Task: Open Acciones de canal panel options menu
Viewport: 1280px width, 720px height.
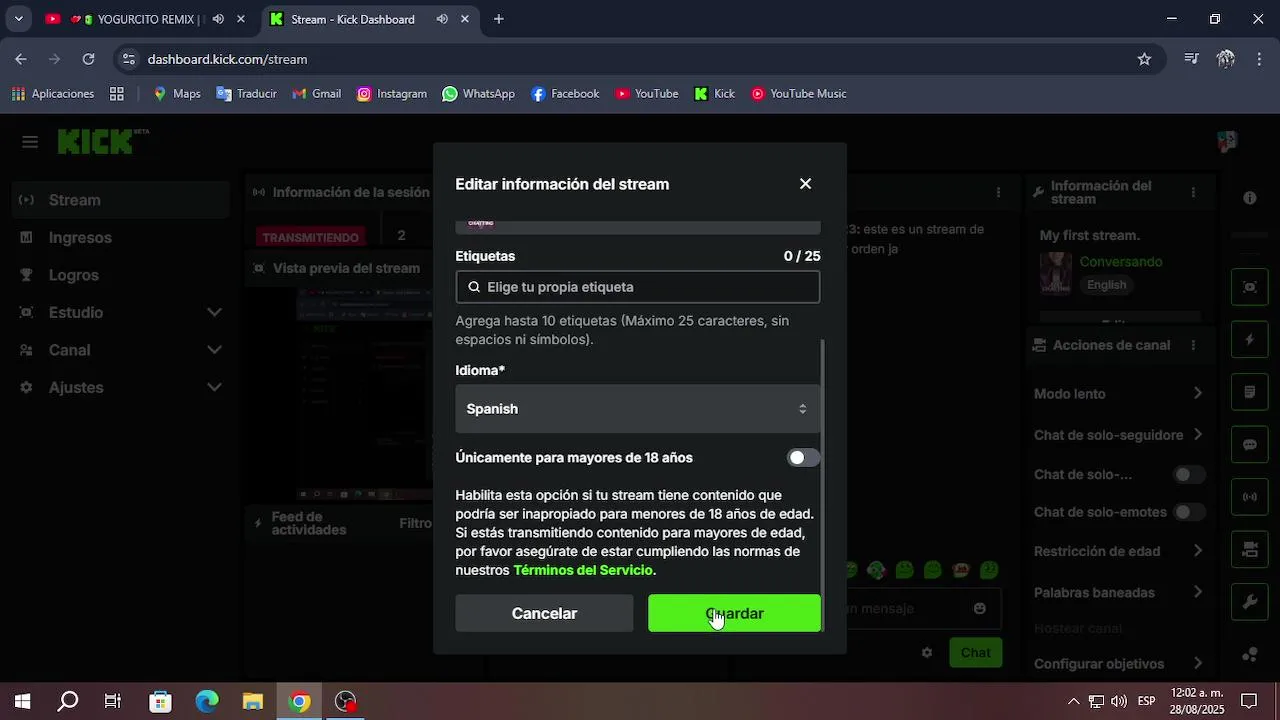Action: (x=1192, y=345)
